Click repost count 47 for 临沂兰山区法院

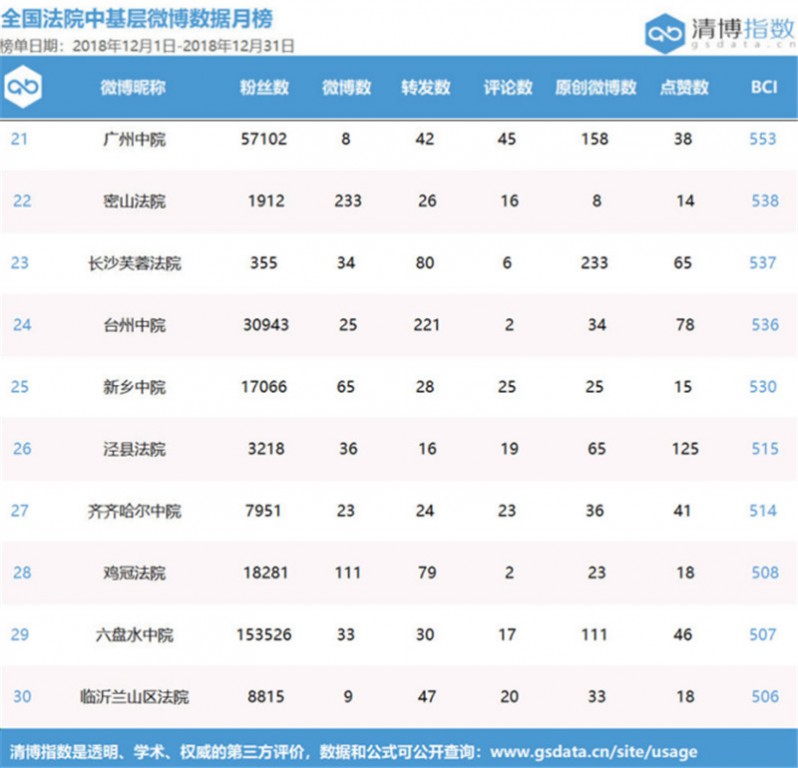coord(426,696)
